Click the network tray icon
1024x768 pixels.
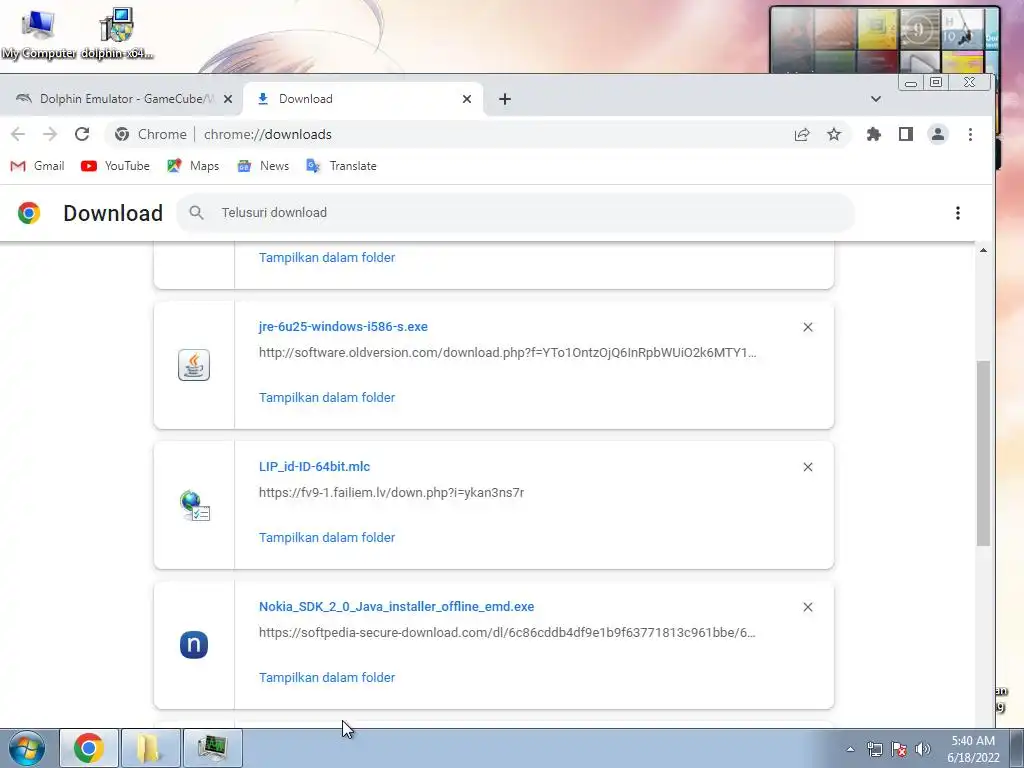(874, 749)
